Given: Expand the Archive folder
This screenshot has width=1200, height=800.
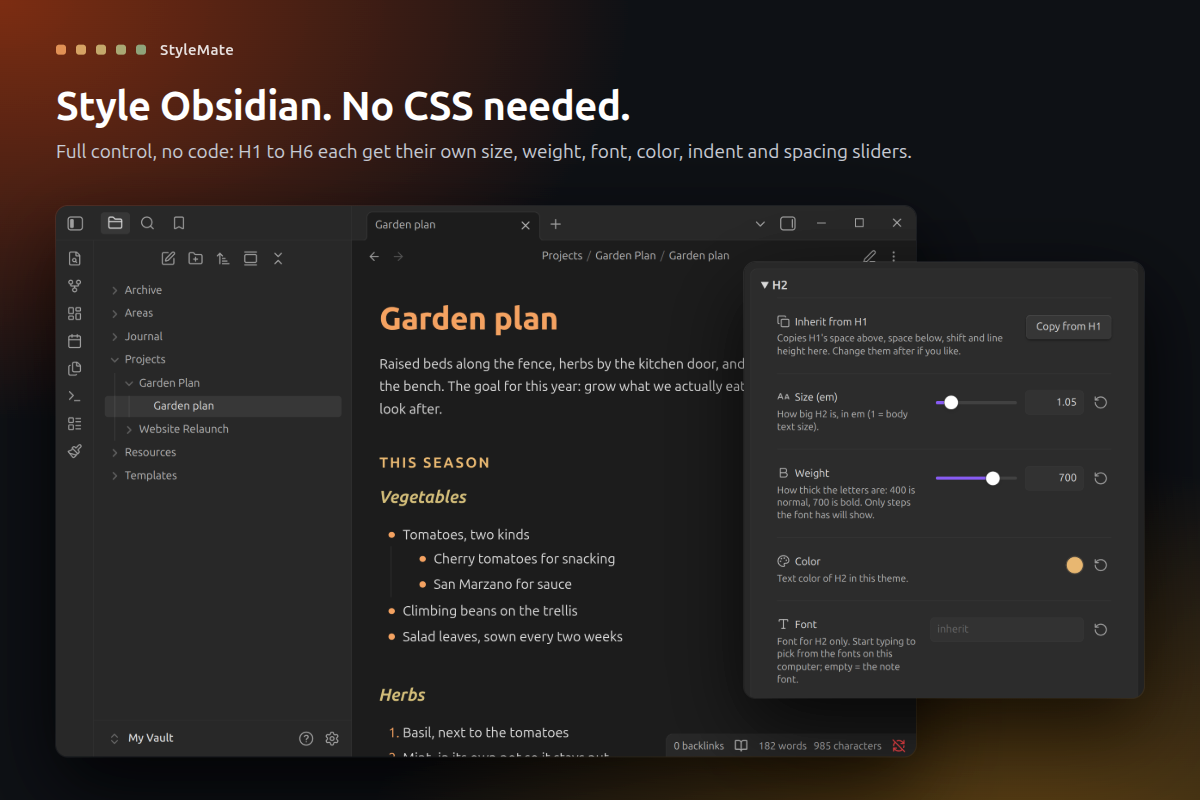Looking at the screenshot, I should pyautogui.click(x=115, y=290).
